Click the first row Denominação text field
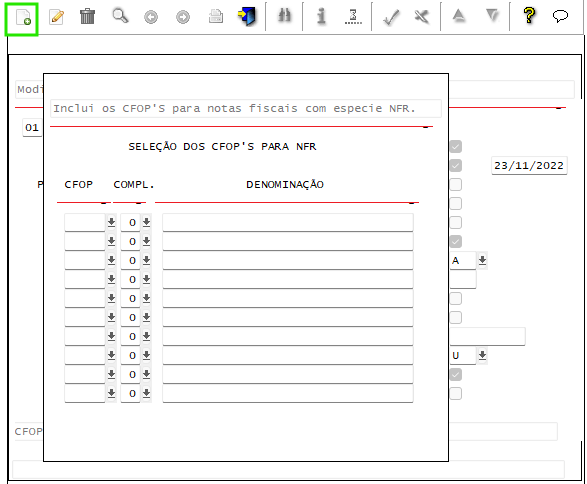This screenshot has width=587, height=484. 288,222
